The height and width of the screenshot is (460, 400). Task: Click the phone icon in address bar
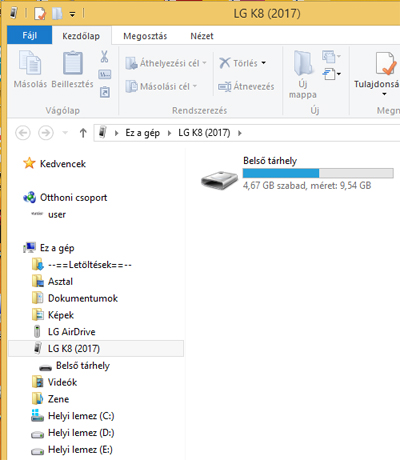click(x=103, y=132)
